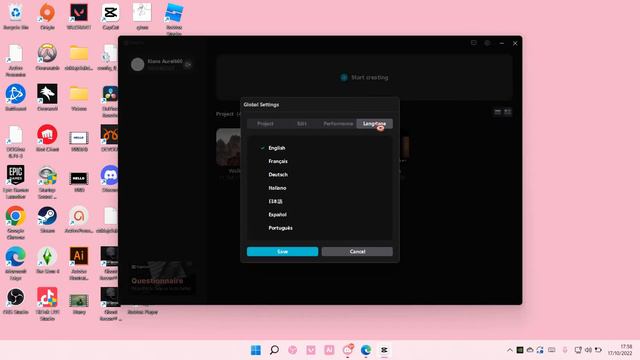The width and height of the screenshot is (640, 360).
Task: Switch to the Edit settings tab
Action: coord(302,124)
